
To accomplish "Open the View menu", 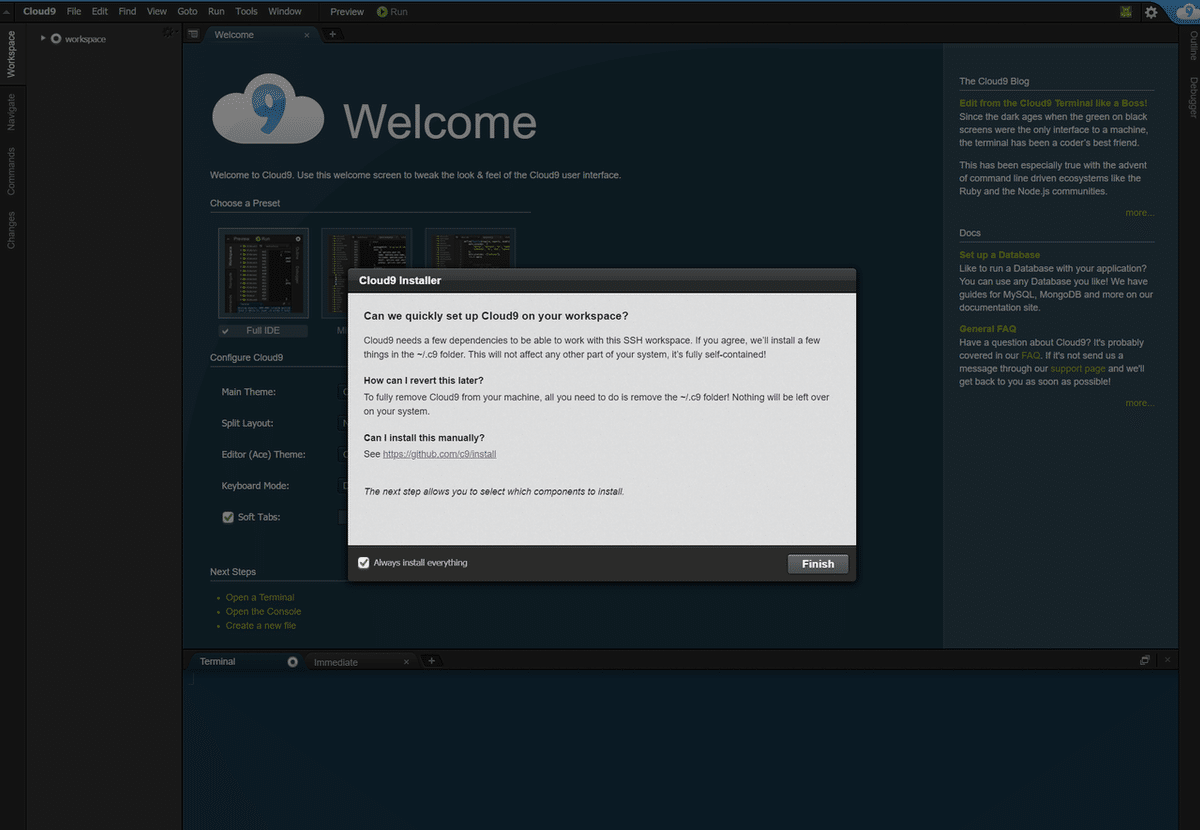I will coord(157,12).
